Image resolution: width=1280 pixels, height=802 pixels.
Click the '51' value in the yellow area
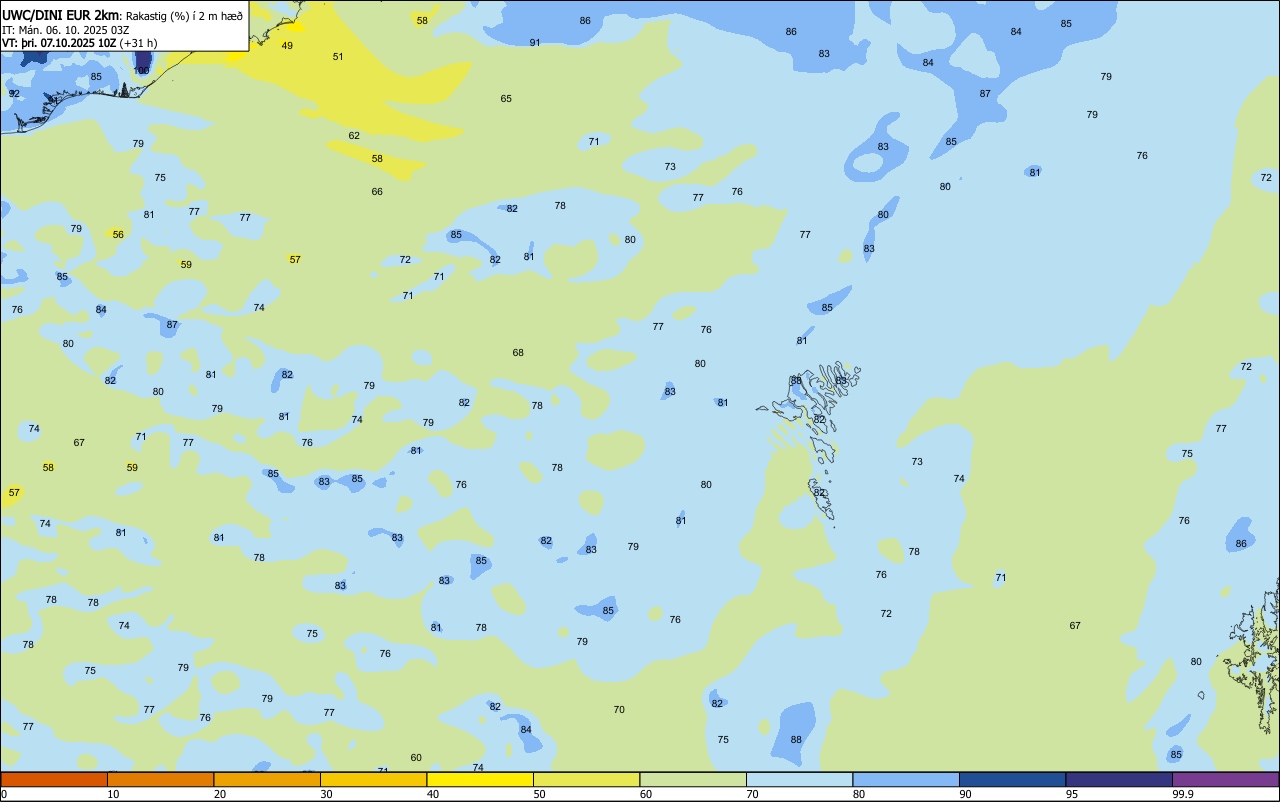338,57
